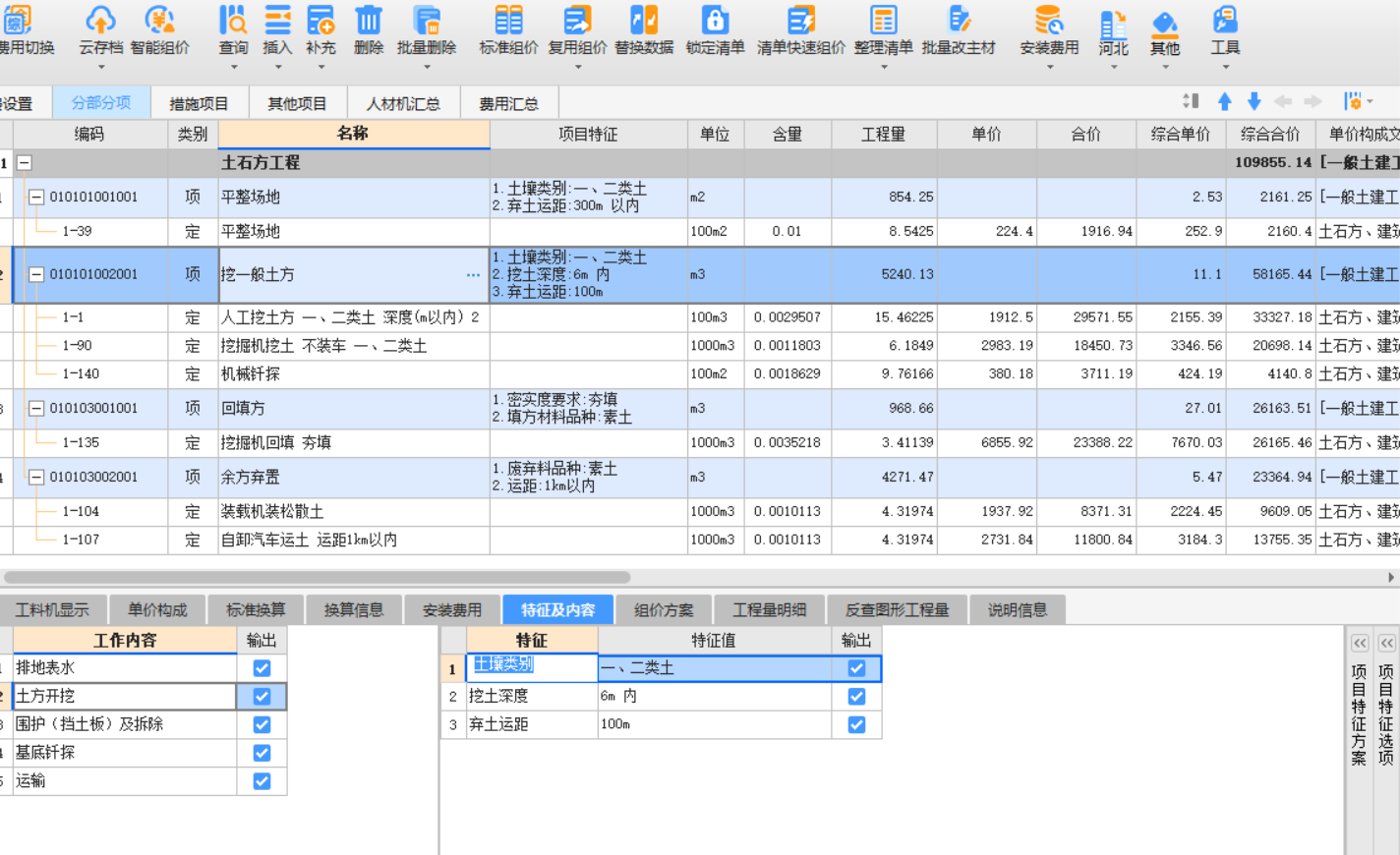This screenshot has height=855, width=1400.
Task: Collapse item 010103001001 回填方
Action: pyautogui.click(x=36, y=409)
